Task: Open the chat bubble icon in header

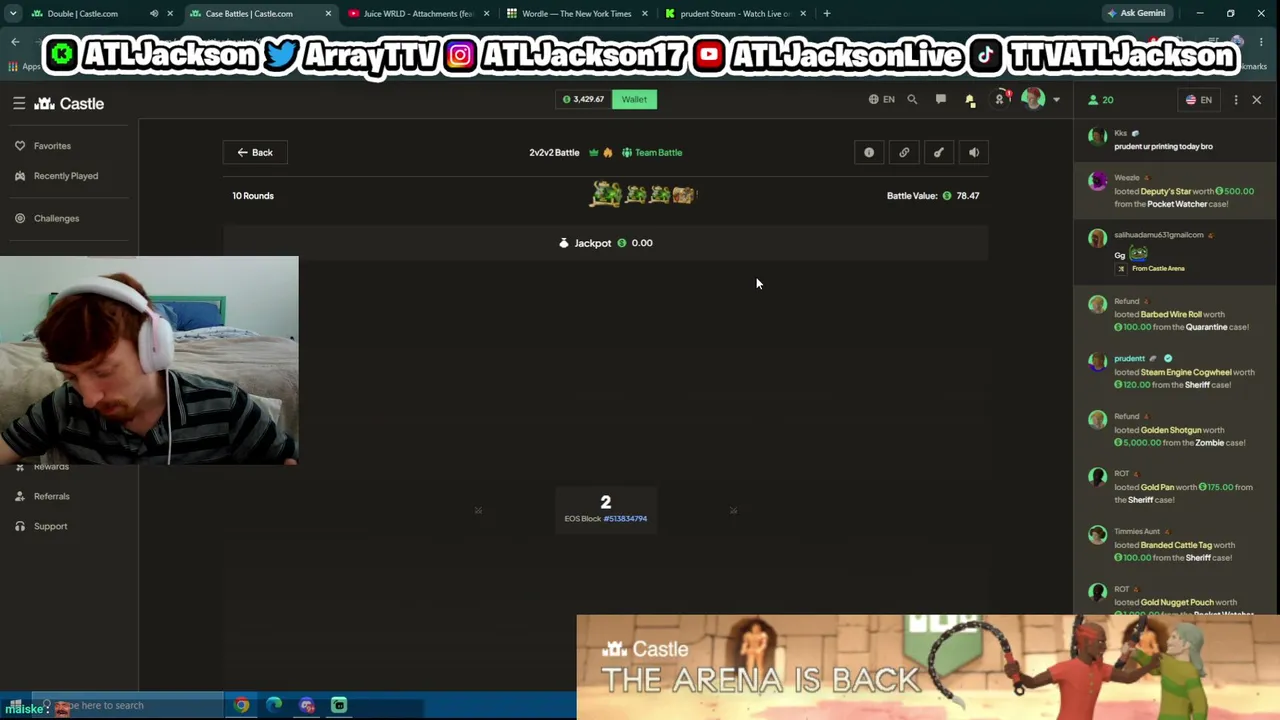Action: pos(941,99)
